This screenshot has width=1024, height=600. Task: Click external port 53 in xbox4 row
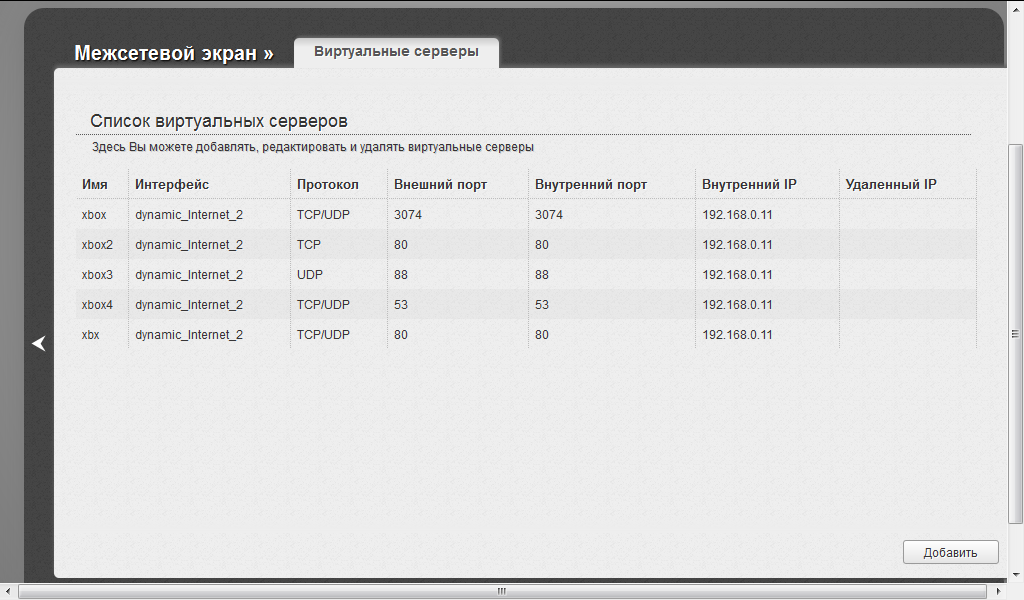pos(401,305)
